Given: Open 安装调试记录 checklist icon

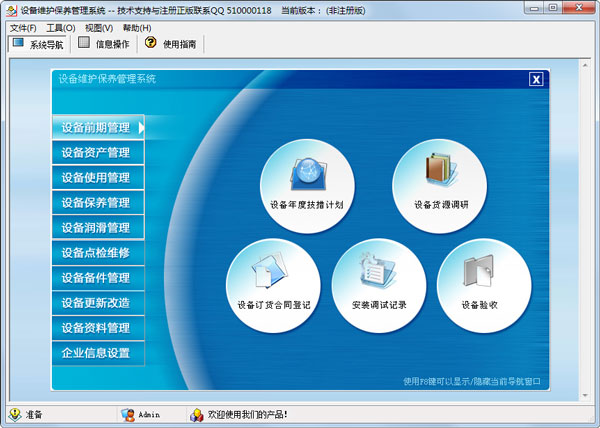Looking at the screenshot, I should 378,270.
